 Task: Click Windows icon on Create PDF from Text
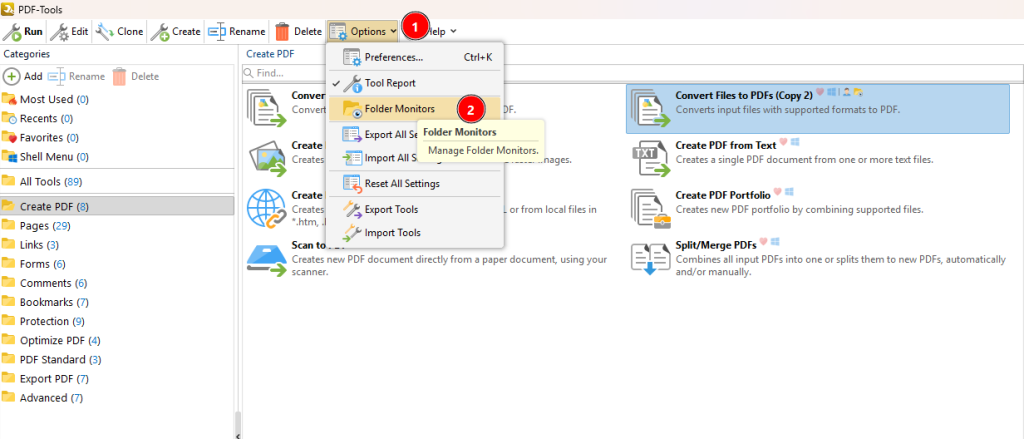pyautogui.click(x=795, y=142)
